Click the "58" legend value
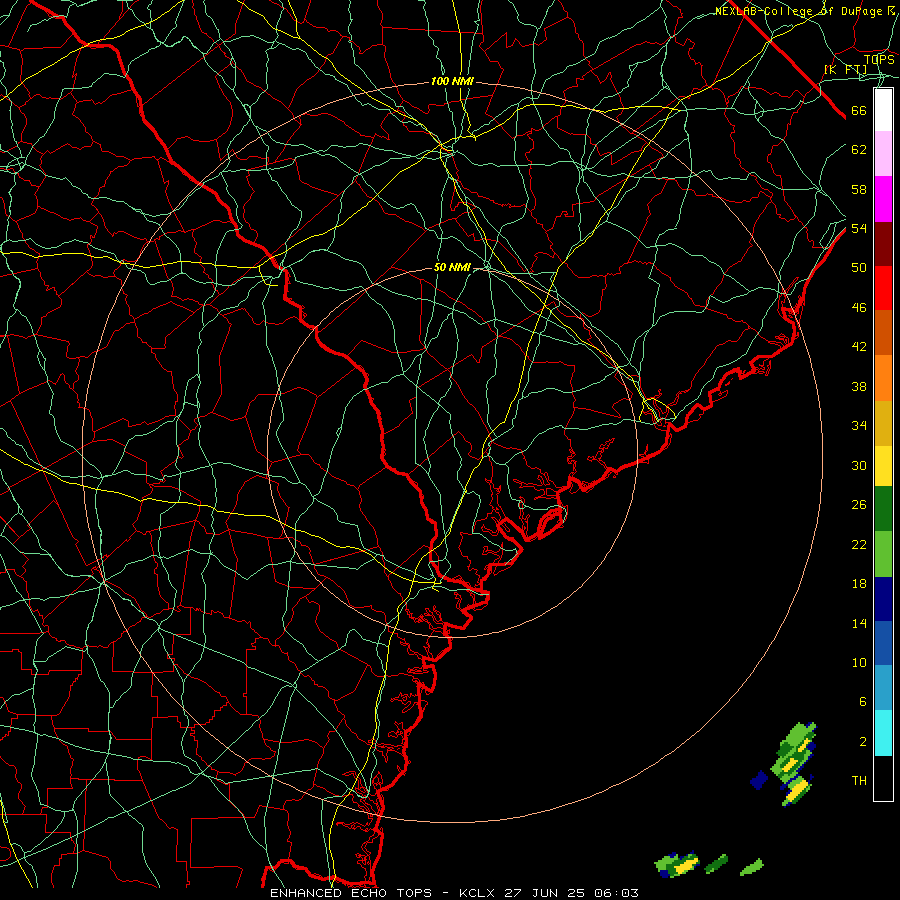The width and height of the screenshot is (900, 900). 859,189
